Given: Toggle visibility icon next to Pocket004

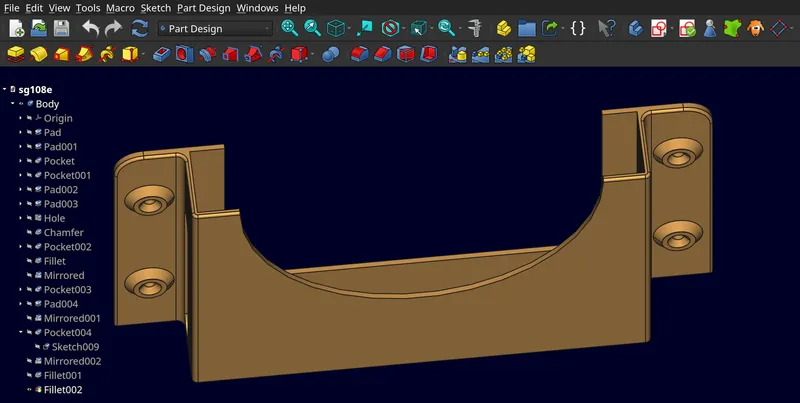Looking at the screenshot, I should click(29, 333).
